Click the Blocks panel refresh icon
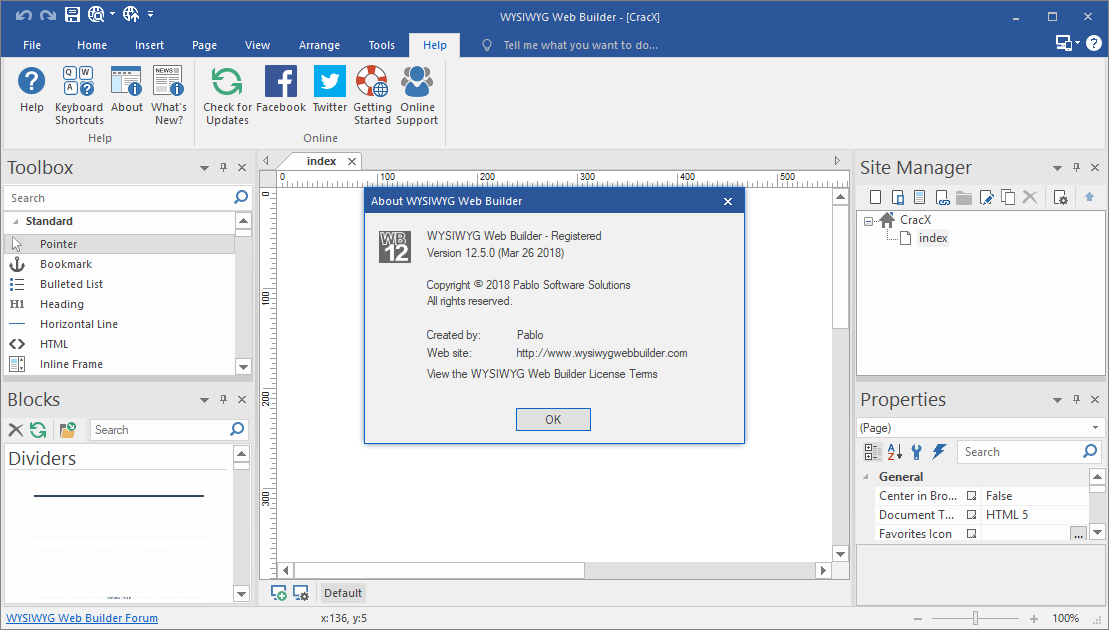This screenshot has width=1109, height=630. coord(38,429)
